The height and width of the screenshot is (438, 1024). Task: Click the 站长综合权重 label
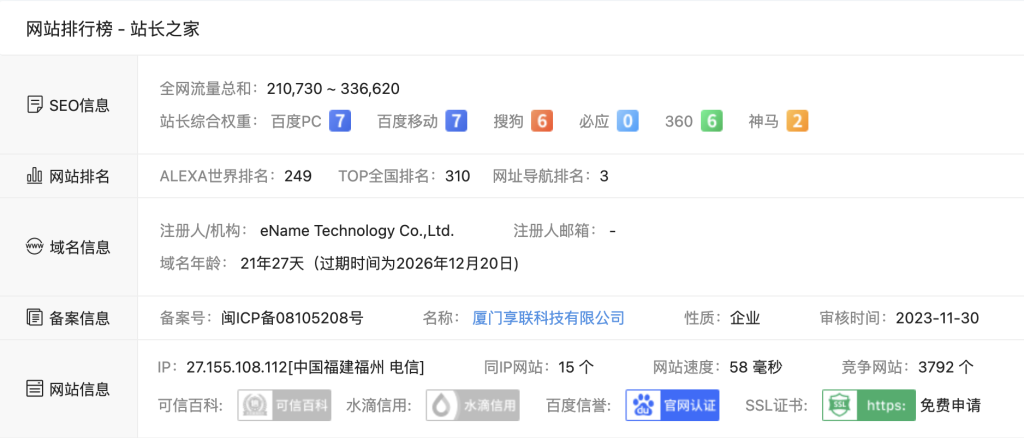210,121
